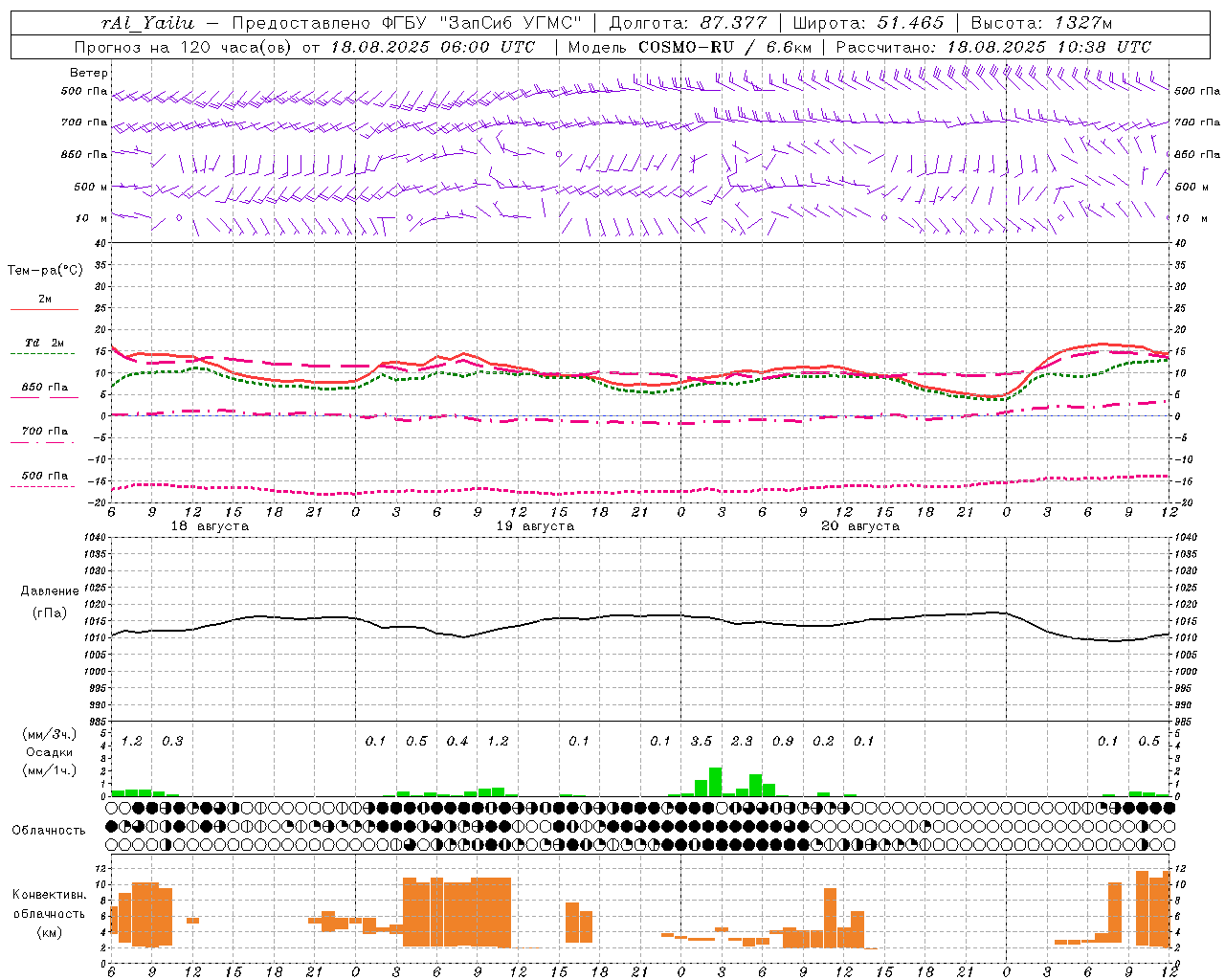The width and height of the screenshot is (1225, 980).
Task: Click the (мм/3ч.) precipitation unit label
Action: (48, 734)
